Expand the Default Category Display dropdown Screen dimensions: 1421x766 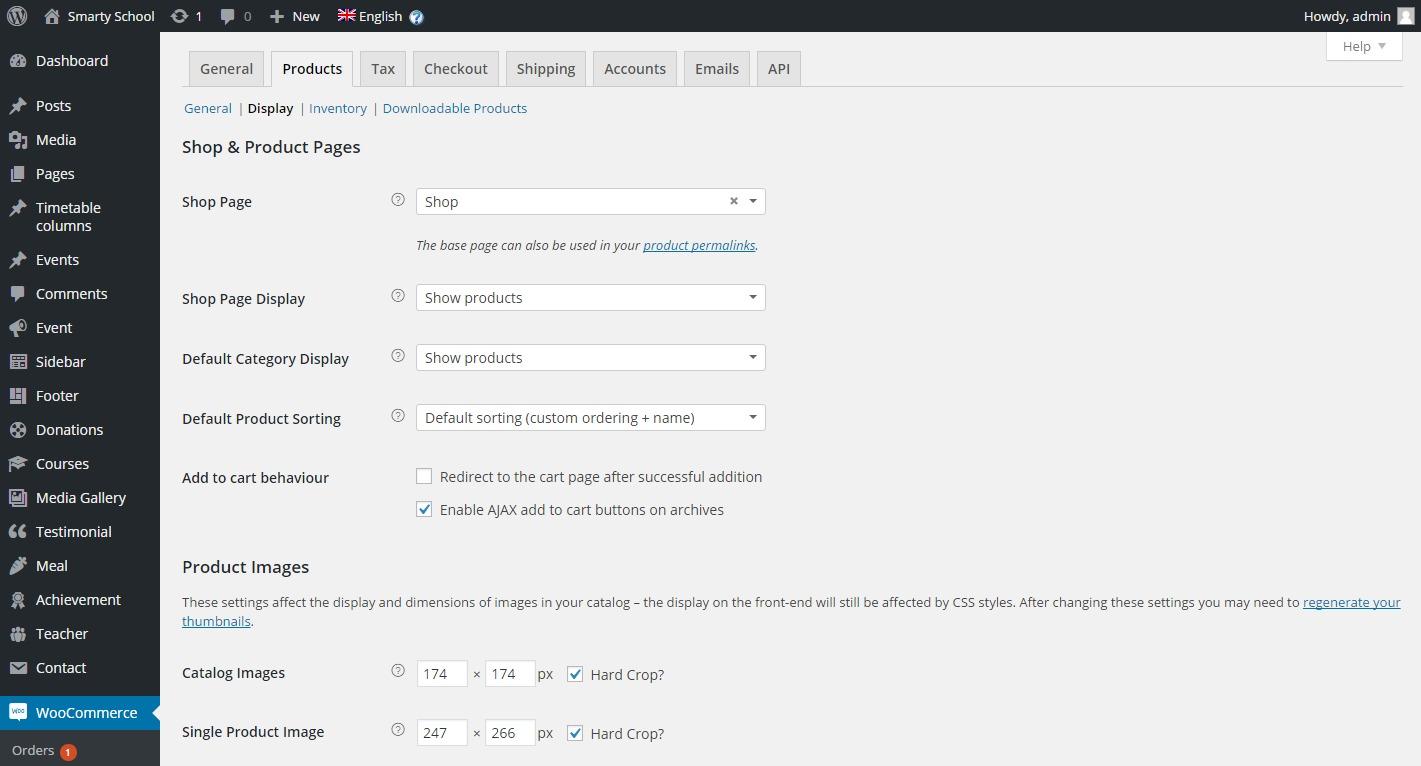590,358
